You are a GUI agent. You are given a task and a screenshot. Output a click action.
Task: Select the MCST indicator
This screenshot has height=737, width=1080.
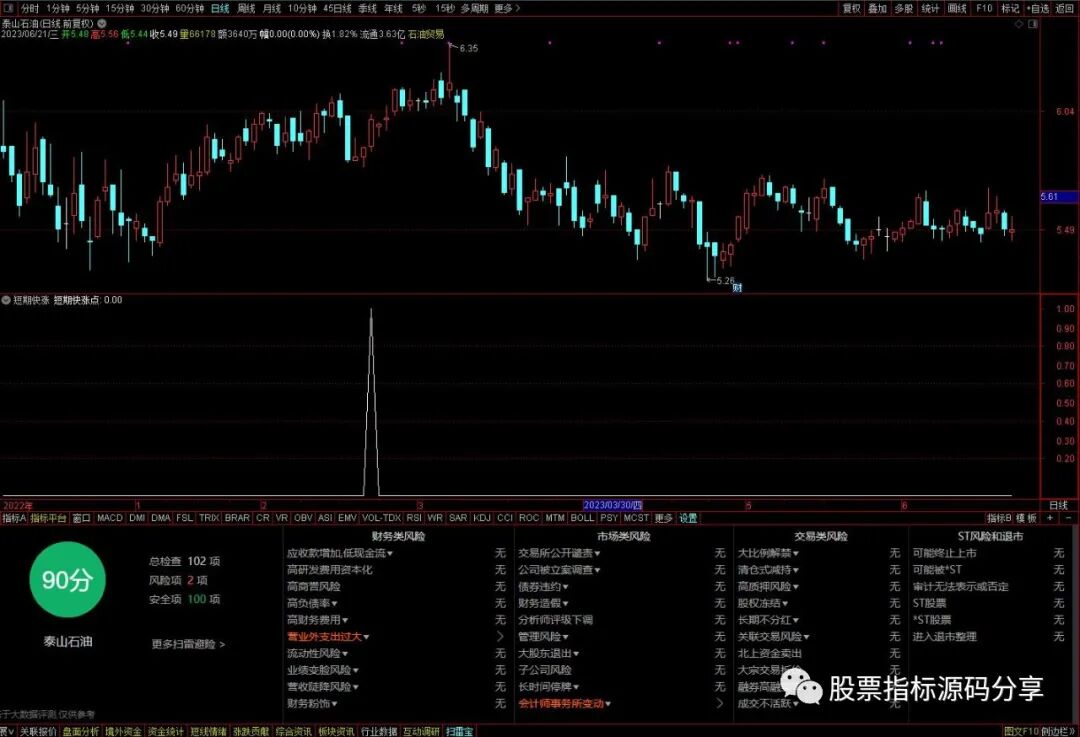tap(636, 518)
